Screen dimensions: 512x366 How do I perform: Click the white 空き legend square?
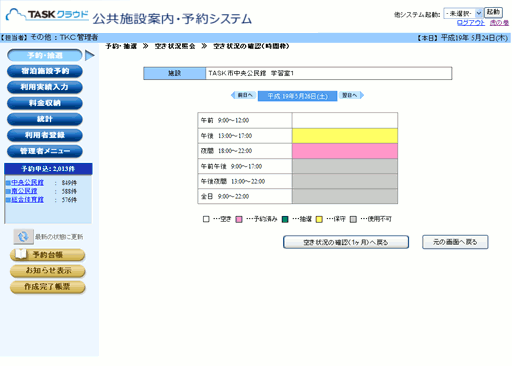click(x=206, y=219)
